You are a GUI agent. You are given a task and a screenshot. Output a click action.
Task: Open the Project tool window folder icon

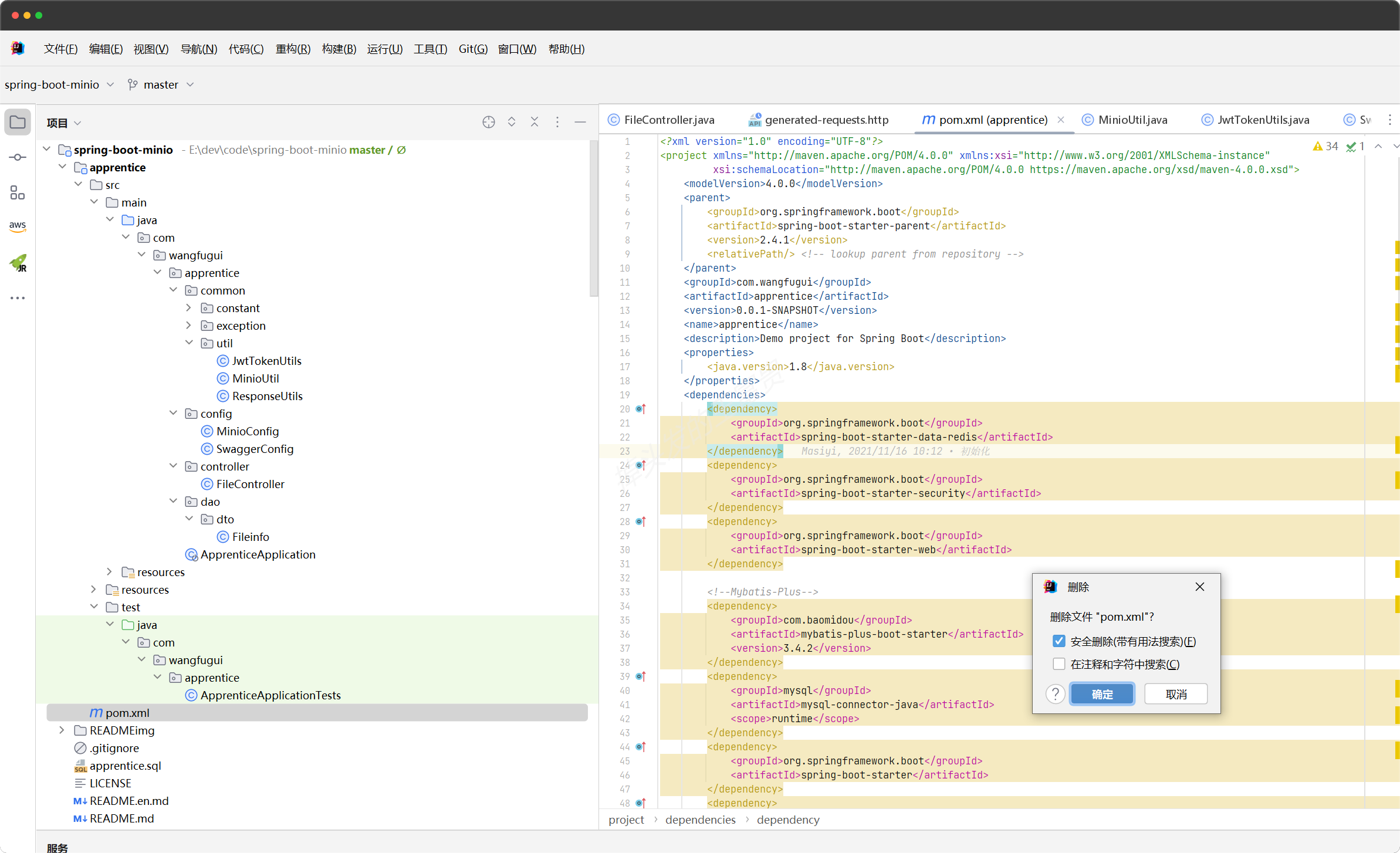pos(18,123)
